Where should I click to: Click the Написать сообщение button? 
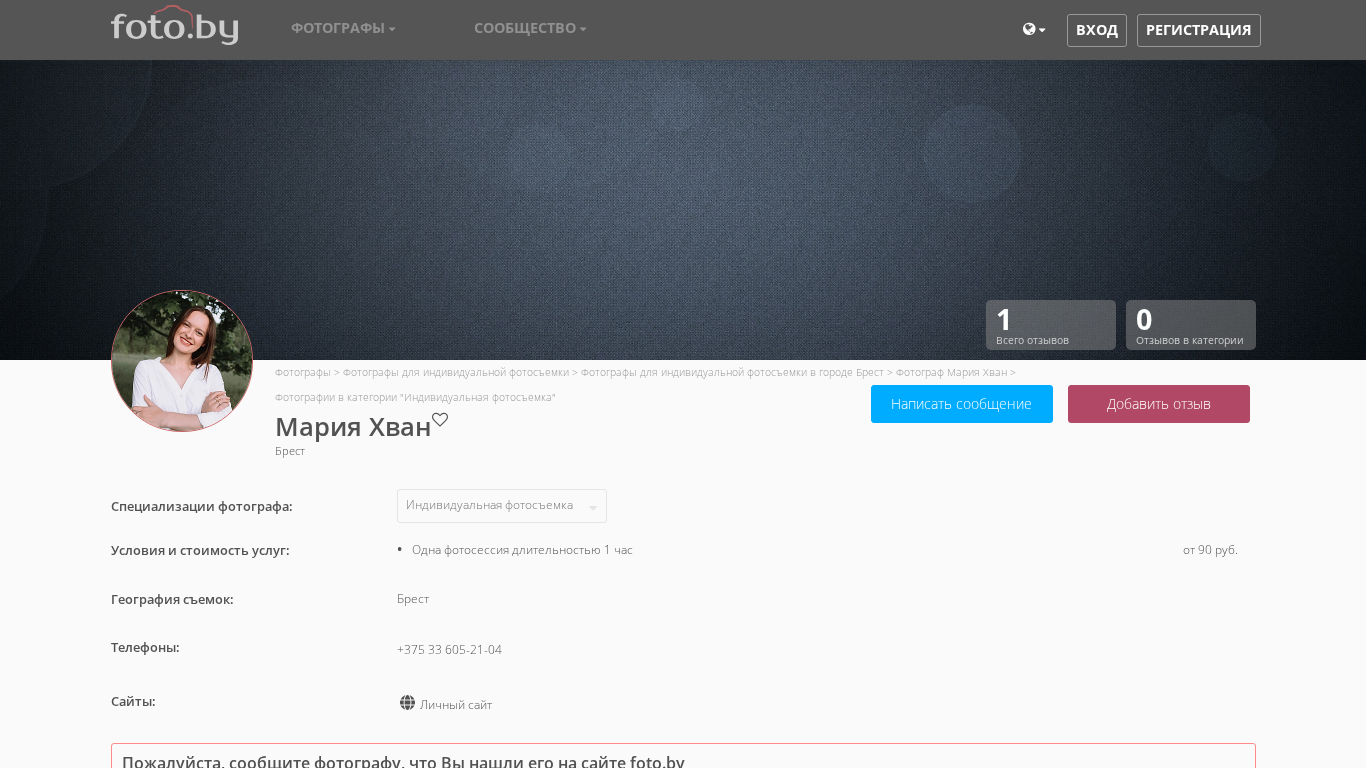(961, 404)
